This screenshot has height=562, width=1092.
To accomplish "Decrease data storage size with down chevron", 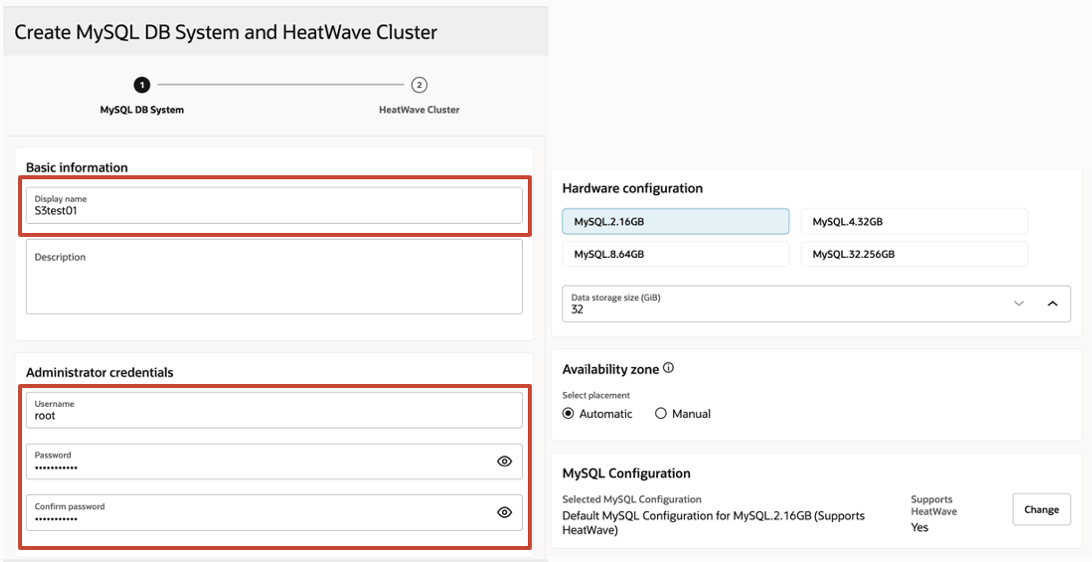I will 1019,303.
